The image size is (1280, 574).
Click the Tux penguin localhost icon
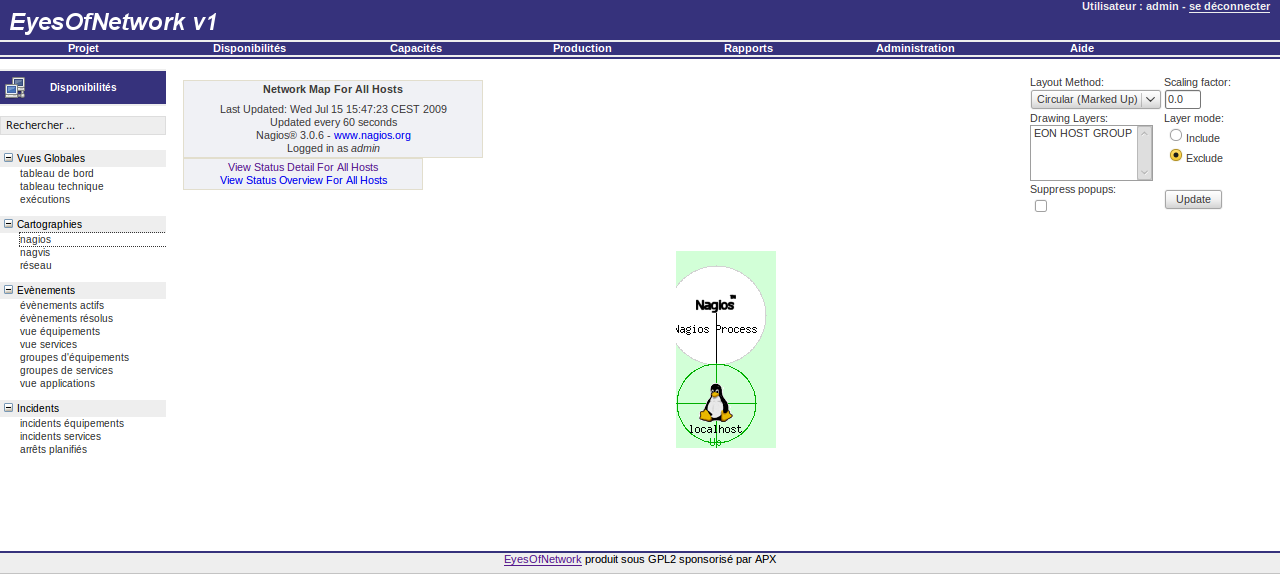(715, 402)
